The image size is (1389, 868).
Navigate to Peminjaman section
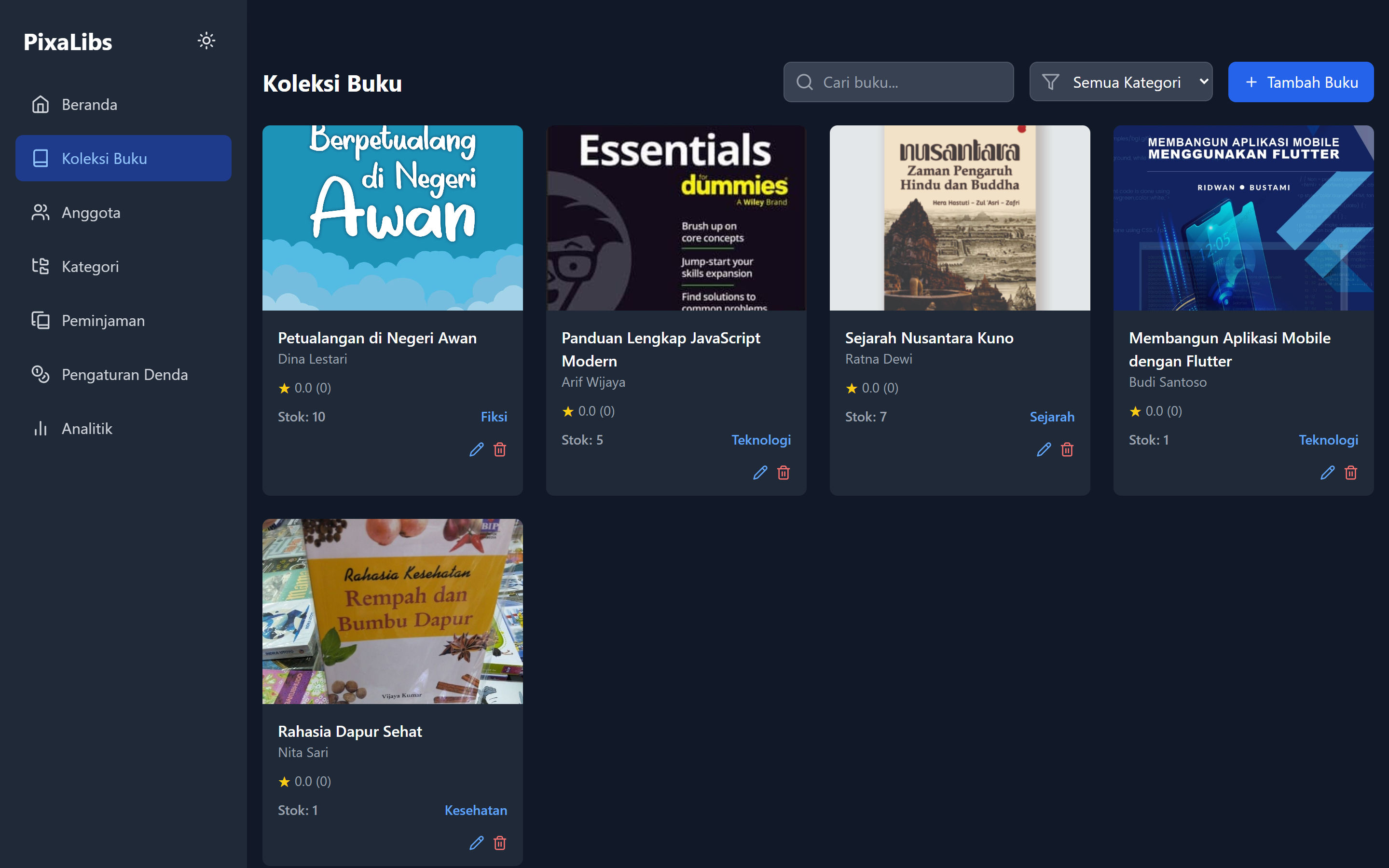click(x=124, y=320)
